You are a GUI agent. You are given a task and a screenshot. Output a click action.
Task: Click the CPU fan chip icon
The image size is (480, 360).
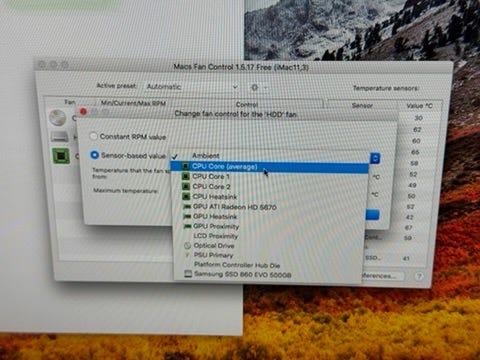[61, 156]
